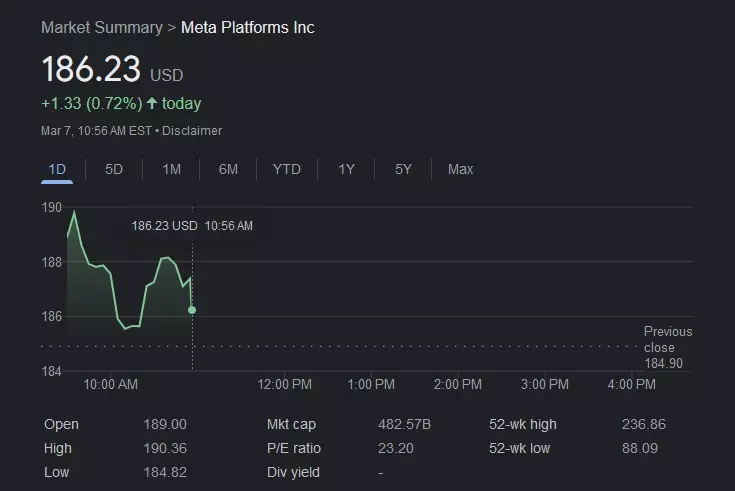Show the 1M price history
Image resolution: width=735 pixels, height=491 pixels.
171,169
